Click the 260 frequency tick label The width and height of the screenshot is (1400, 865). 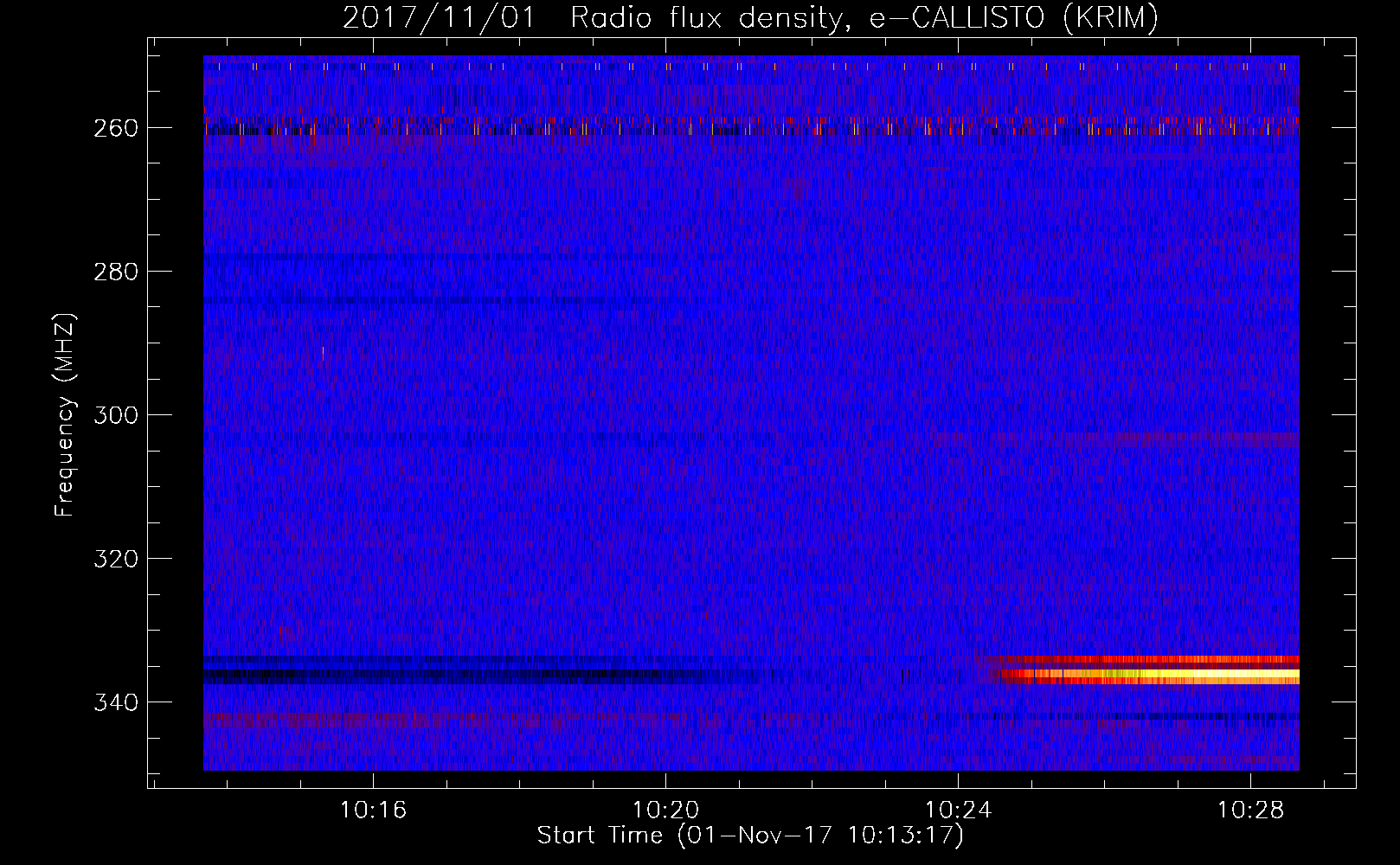pos(115,128)
